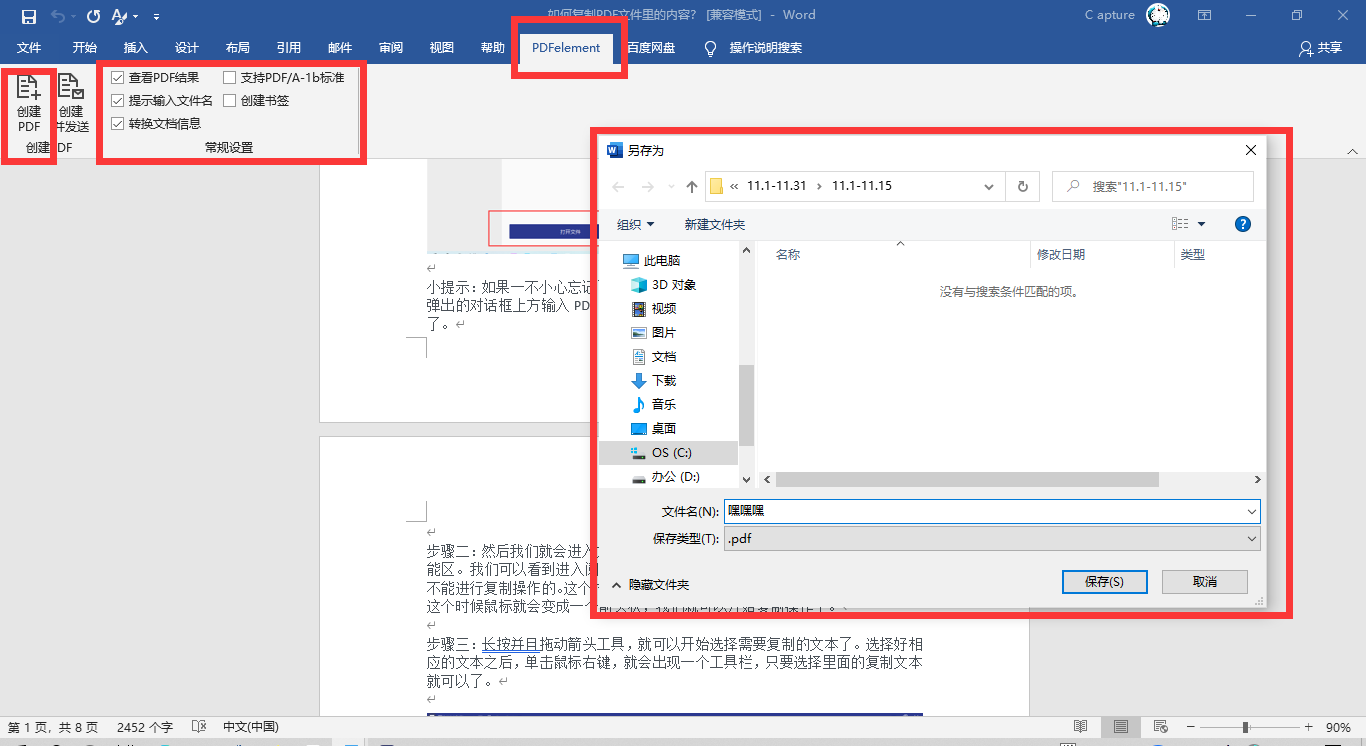1366x746 pixels.
Task: Switch to the 视图 tab
Action: point(442,48)
